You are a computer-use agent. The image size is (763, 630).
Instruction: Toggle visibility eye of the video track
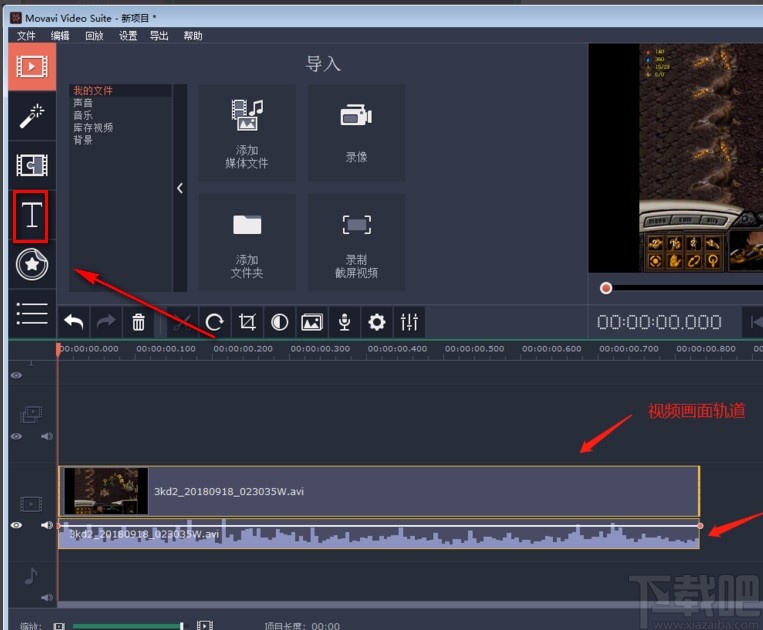(16, 525)
